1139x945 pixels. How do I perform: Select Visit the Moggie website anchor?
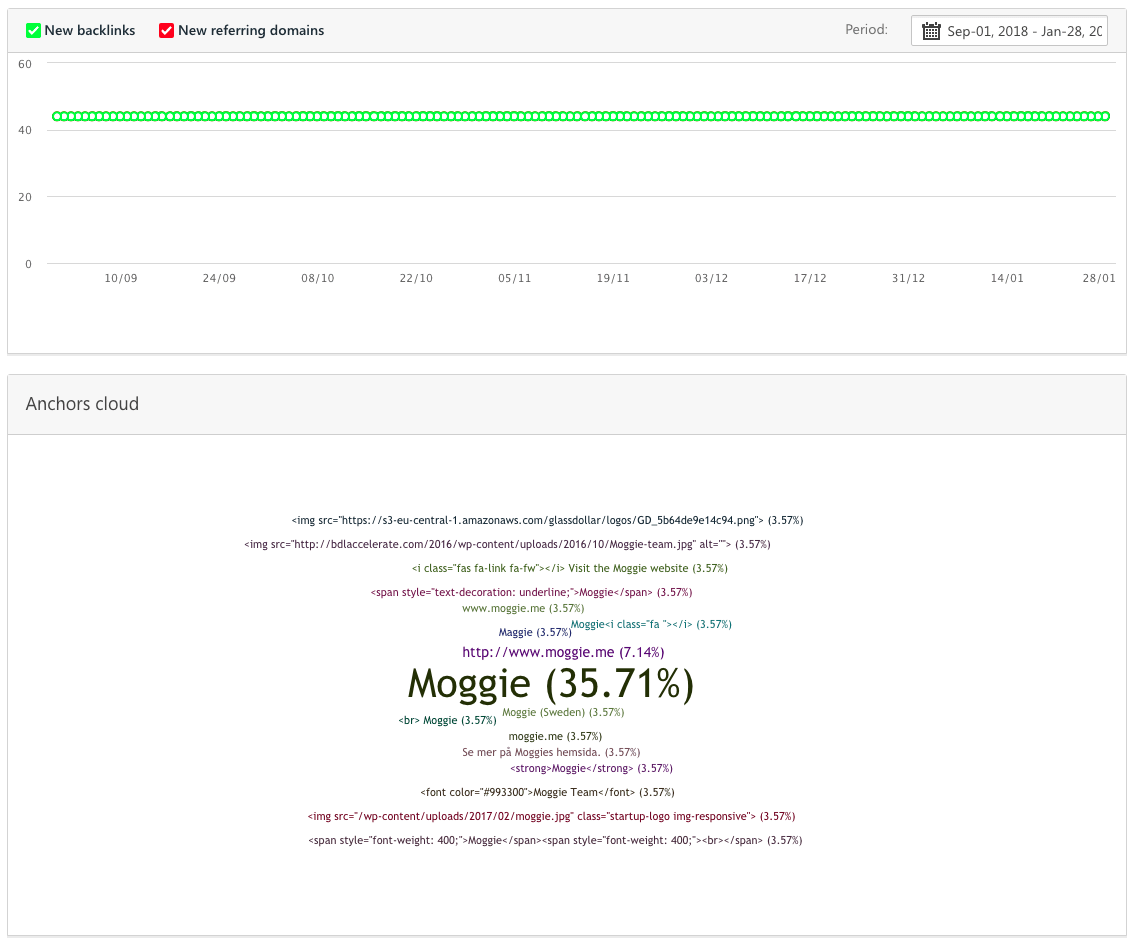tap(570, 569)
